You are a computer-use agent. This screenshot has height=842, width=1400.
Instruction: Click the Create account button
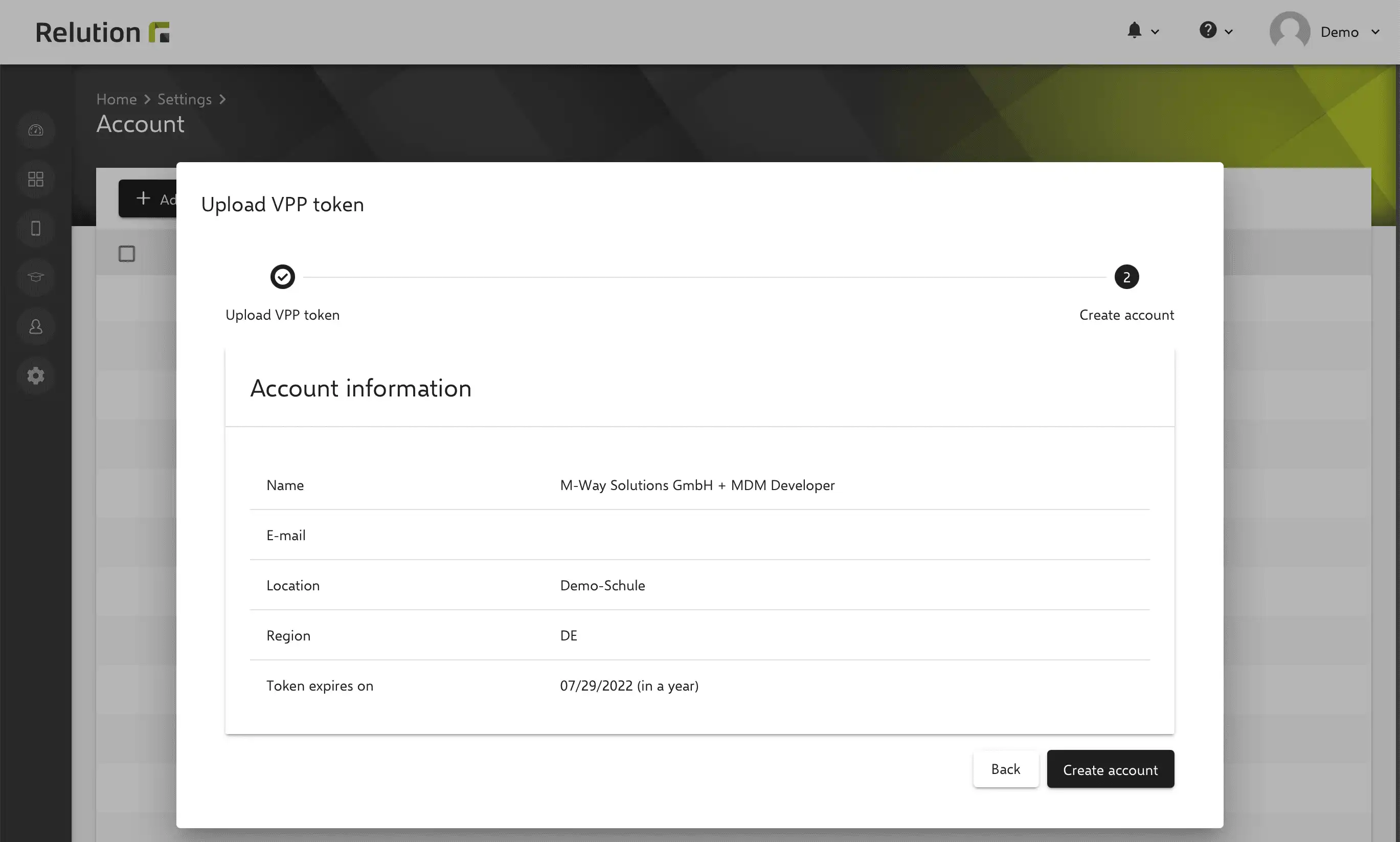click(x=1110, y=769)
